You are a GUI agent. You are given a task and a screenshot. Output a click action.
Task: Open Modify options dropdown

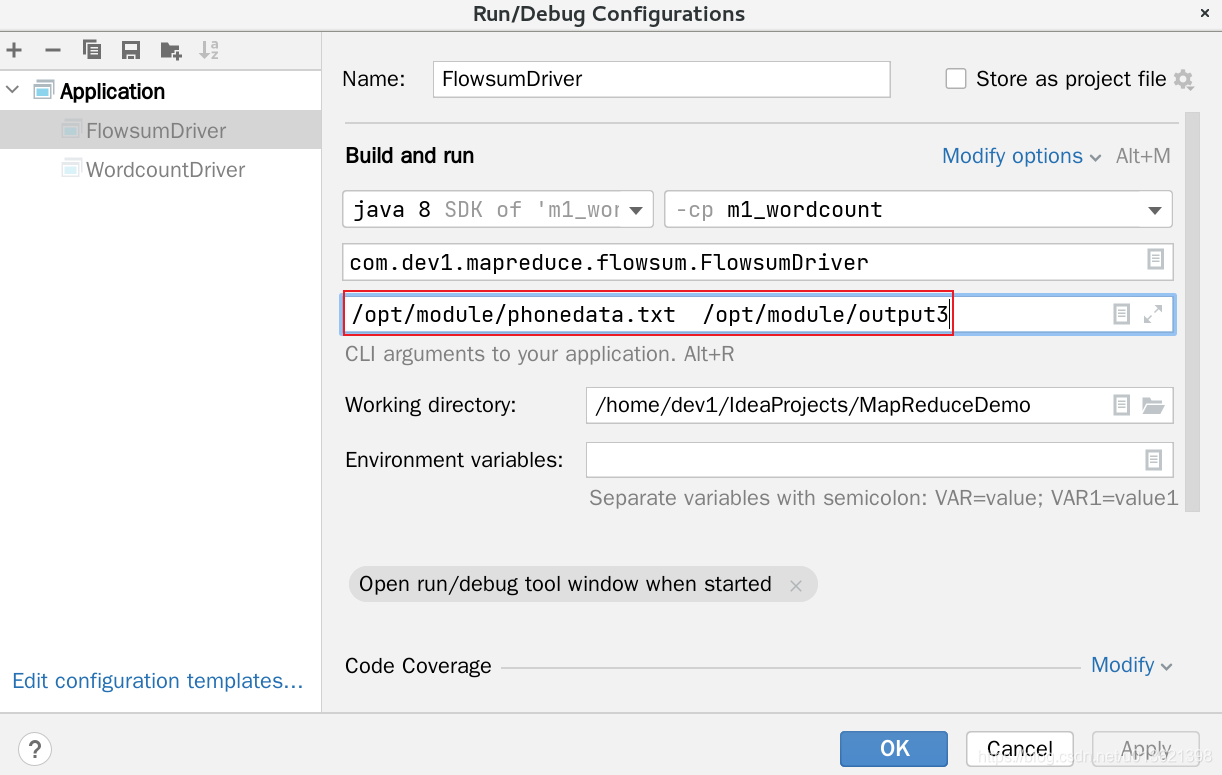point(1022,156)
